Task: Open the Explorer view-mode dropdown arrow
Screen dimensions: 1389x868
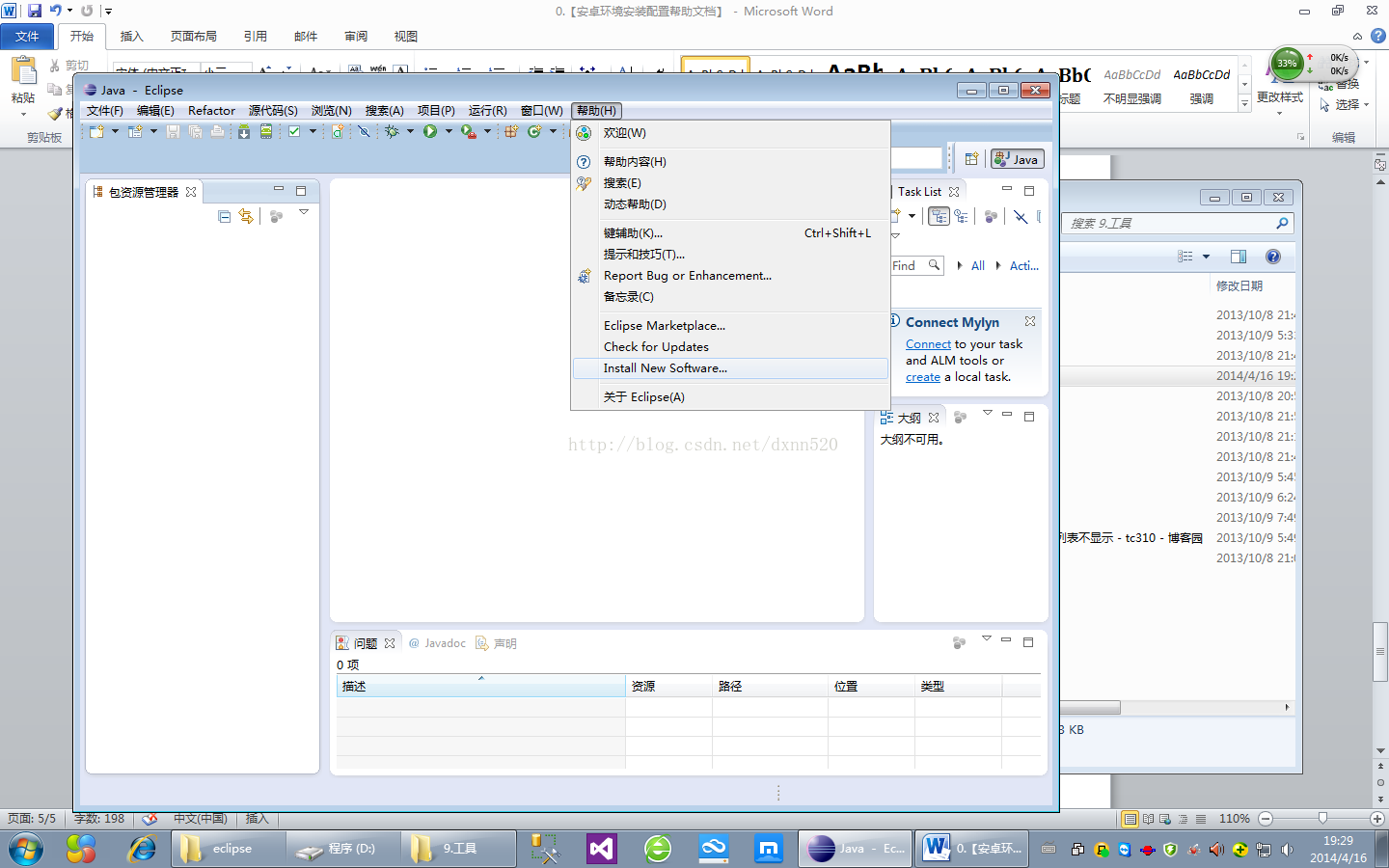Action: coord(1206,257)
